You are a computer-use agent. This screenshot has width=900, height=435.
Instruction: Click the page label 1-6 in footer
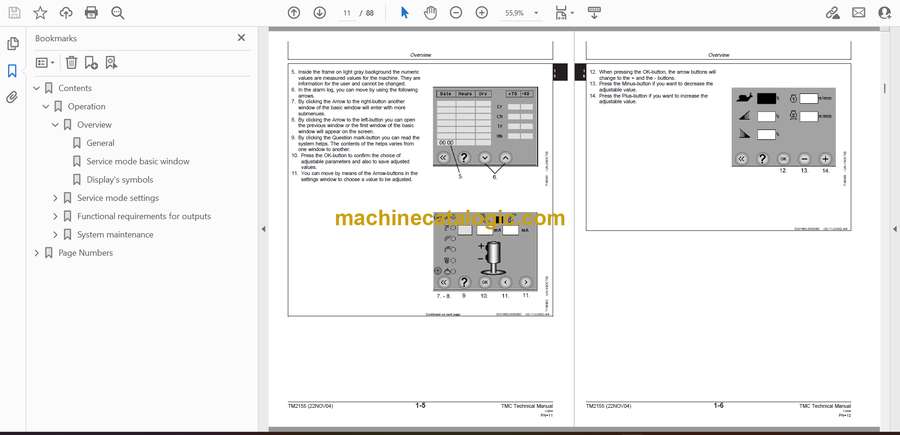[x=718, y=406]
